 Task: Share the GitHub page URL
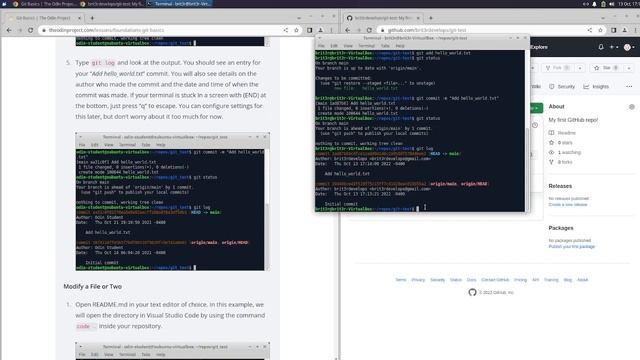(590, 30)
